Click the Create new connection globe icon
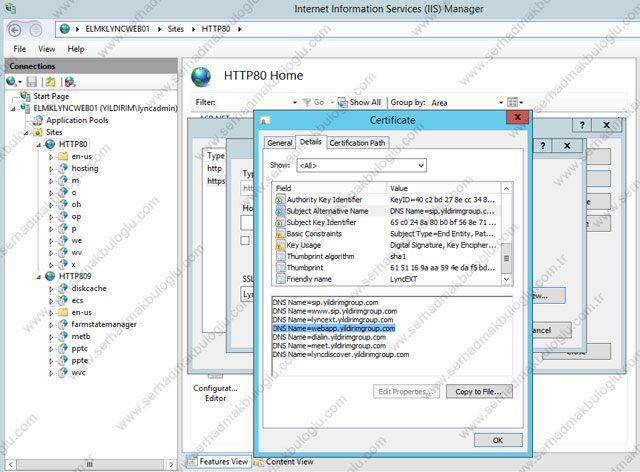Image resolution: width=640 pixels, height=472 pixels. (x=11, y=82)
